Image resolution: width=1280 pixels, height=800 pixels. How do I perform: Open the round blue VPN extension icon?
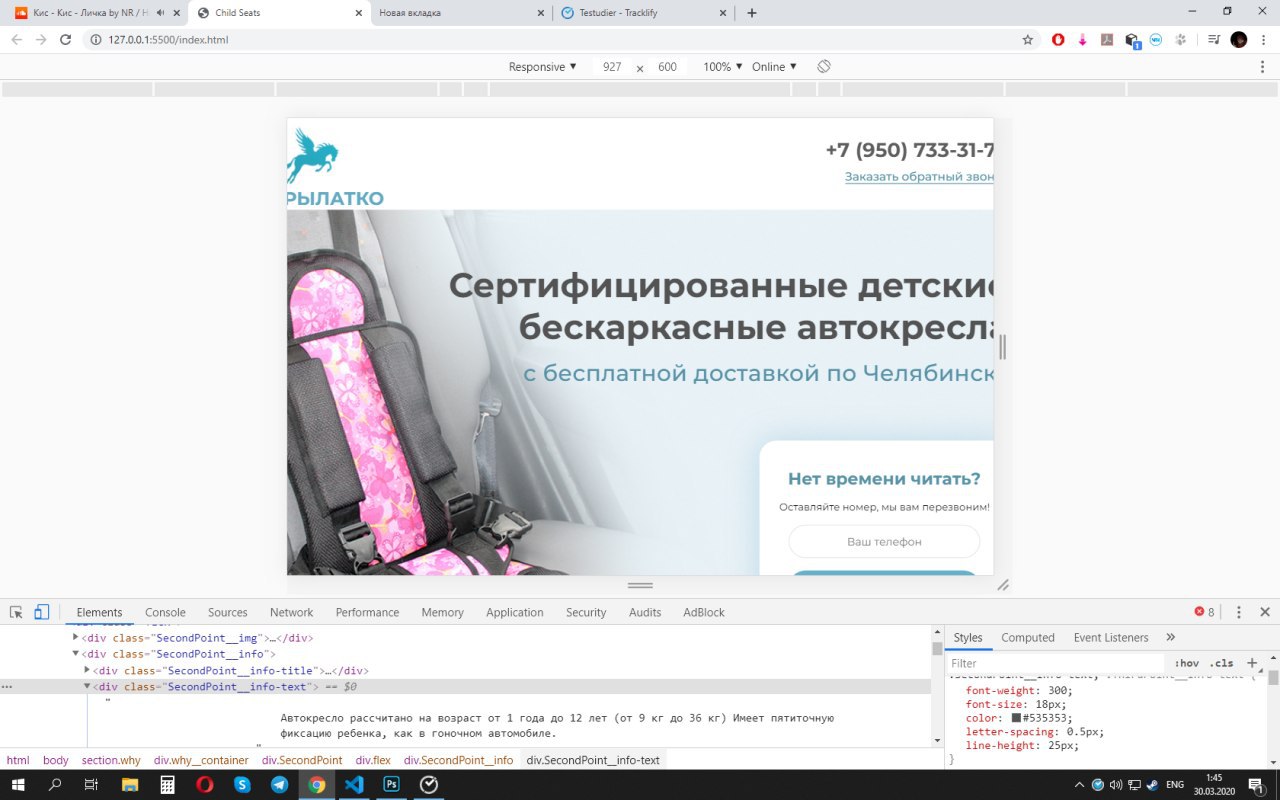point(1157,39)
